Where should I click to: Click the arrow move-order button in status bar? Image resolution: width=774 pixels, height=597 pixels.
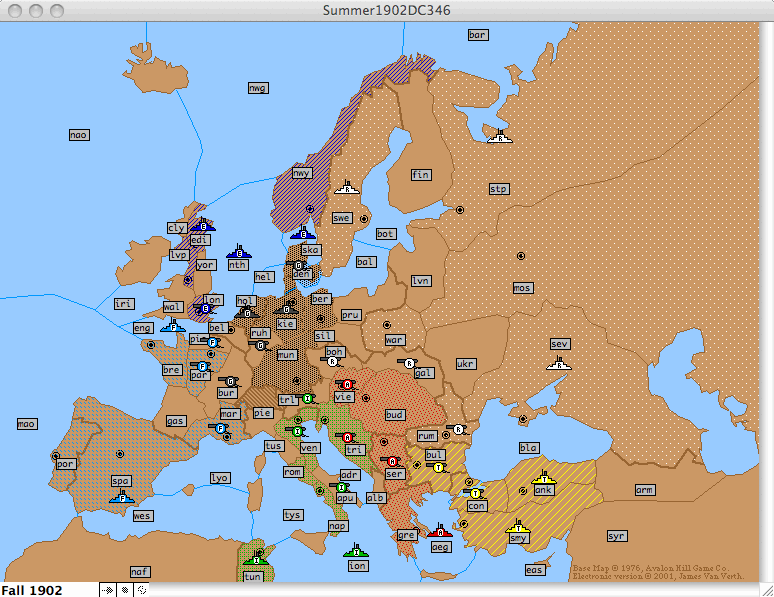pos(108,590)
